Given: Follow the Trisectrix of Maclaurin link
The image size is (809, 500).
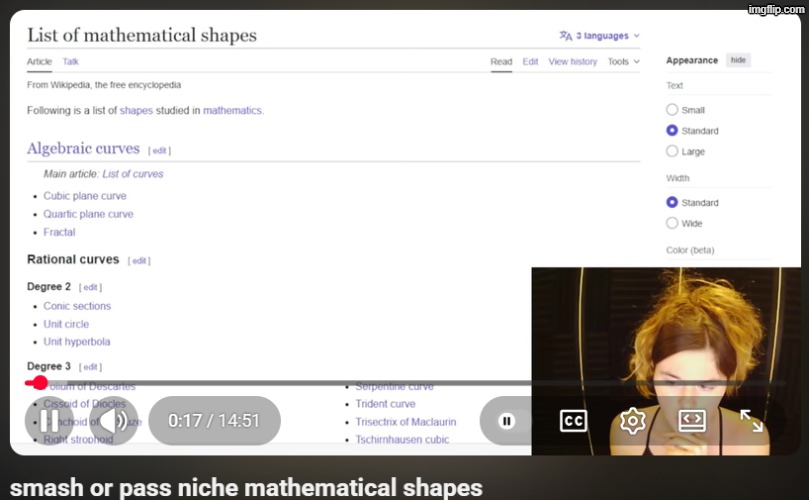Looking at the screenshot, I should click(405, 422).
